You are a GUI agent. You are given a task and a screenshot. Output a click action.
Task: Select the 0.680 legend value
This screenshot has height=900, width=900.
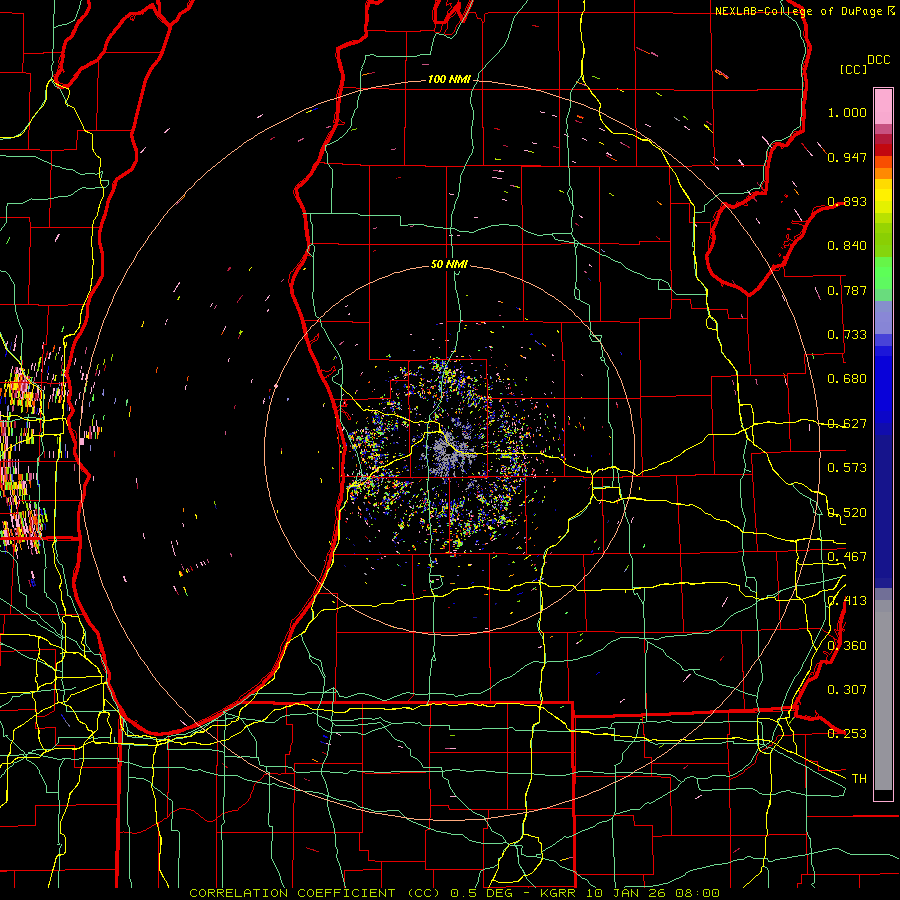(847, 379)
